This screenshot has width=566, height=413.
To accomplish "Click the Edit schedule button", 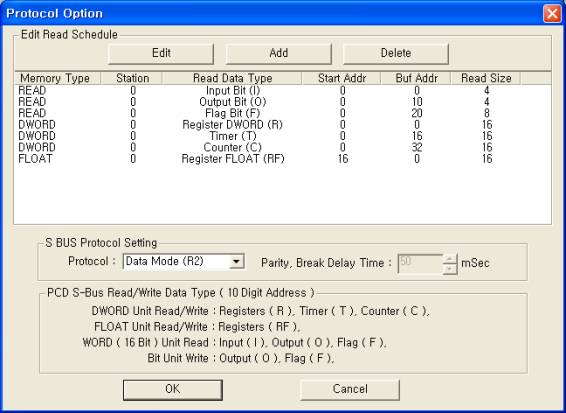I will tap(161, 53).
